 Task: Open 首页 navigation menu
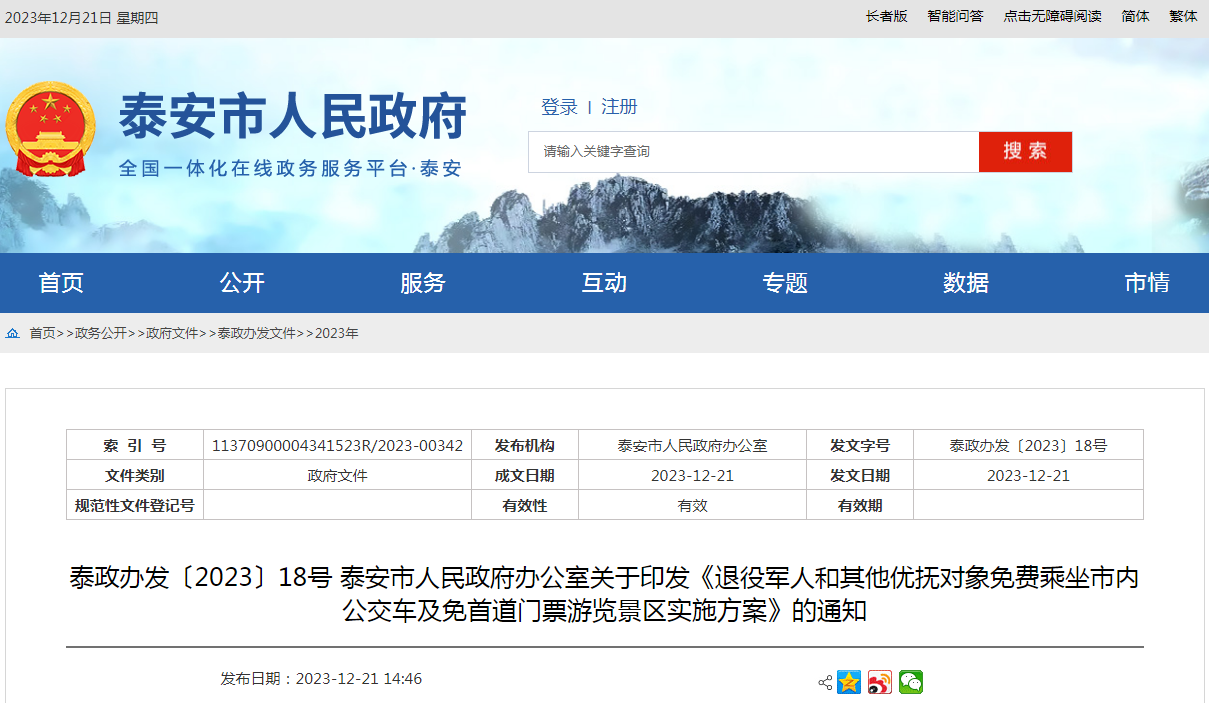pos(61,283)
